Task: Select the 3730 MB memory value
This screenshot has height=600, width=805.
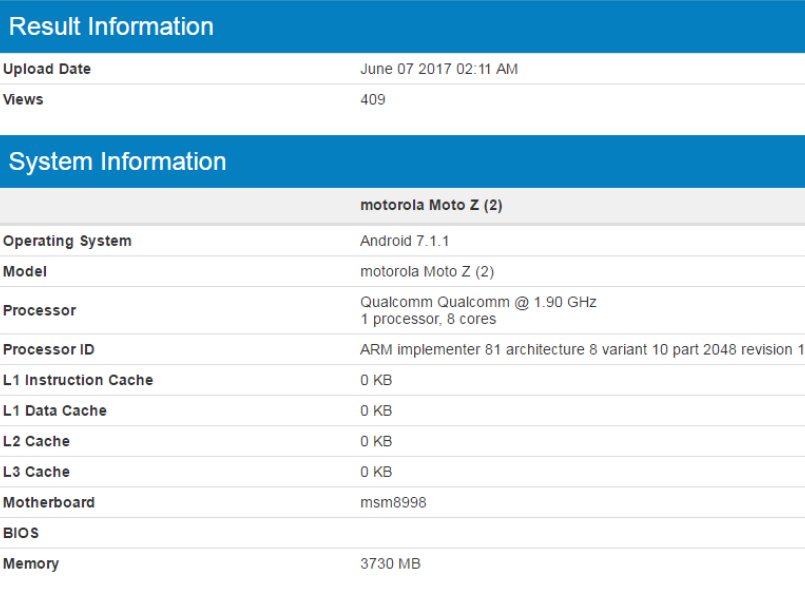Action: pos(390,564)
